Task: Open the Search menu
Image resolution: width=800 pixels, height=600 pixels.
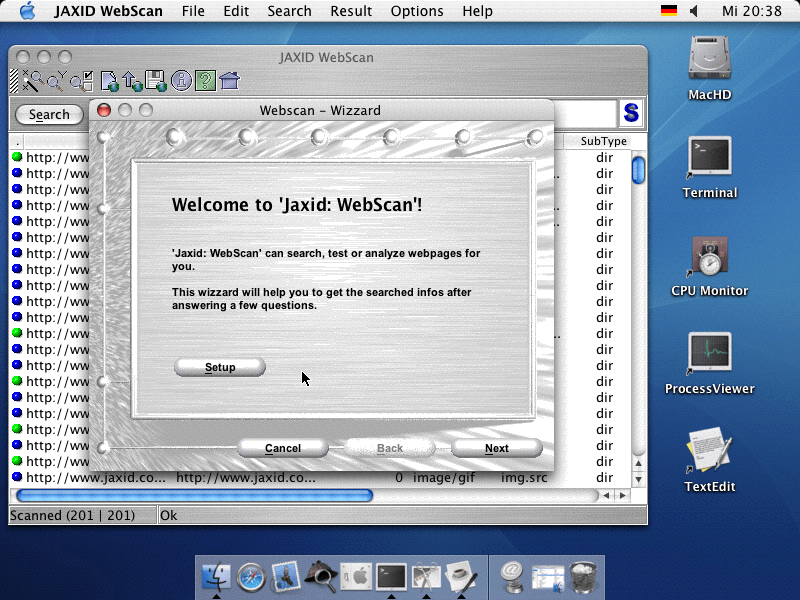Action: pyautogui.click(x=289, y=11)
